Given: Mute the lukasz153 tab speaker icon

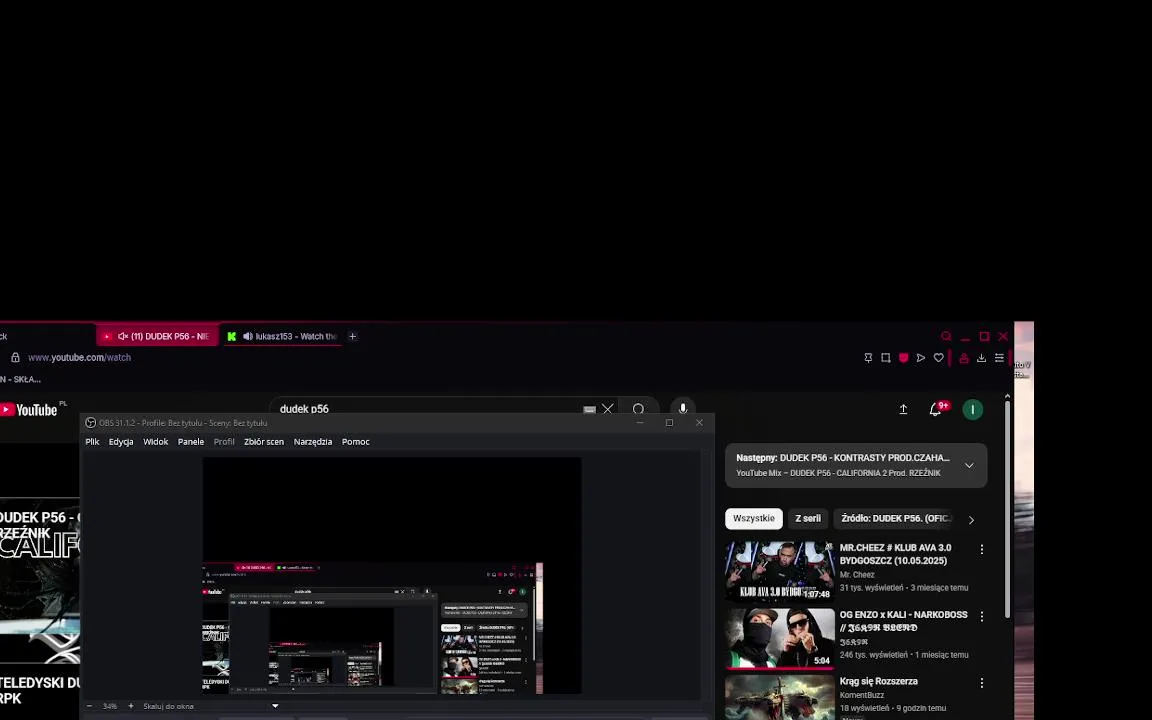Looking at the screenshot, I should (248, 336).
